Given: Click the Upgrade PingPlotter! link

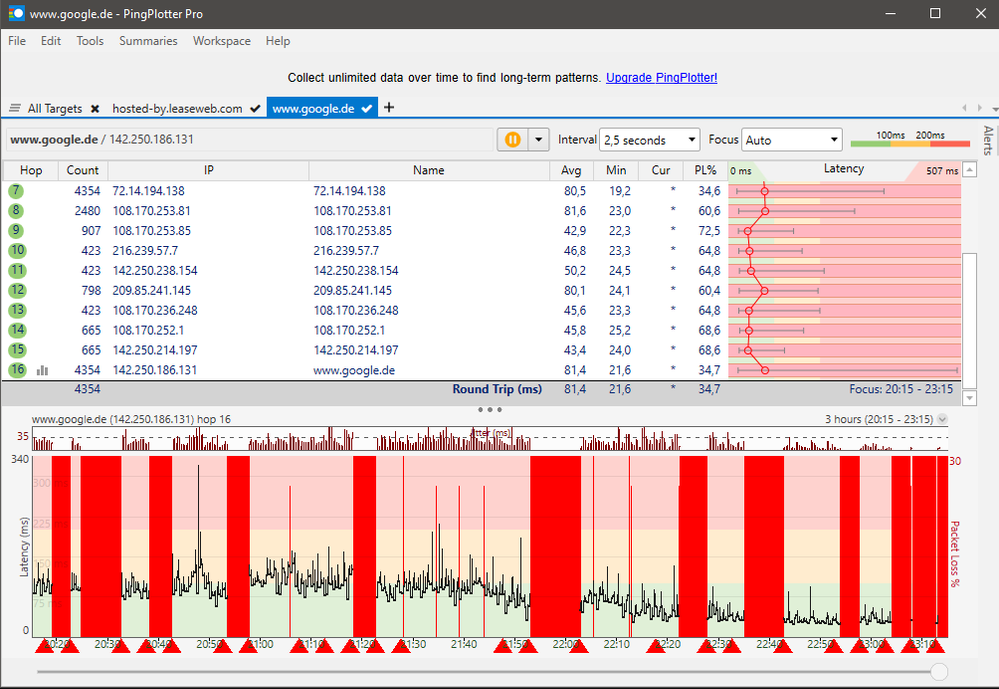Looking at the screenshot, I should 661,77.
